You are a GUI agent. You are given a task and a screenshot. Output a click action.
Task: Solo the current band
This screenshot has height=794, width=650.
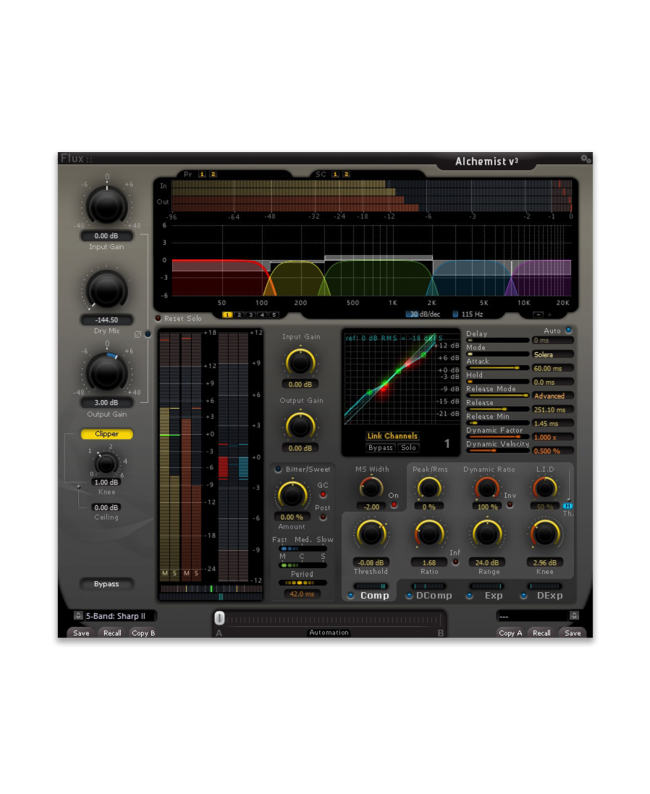point(409,448)
